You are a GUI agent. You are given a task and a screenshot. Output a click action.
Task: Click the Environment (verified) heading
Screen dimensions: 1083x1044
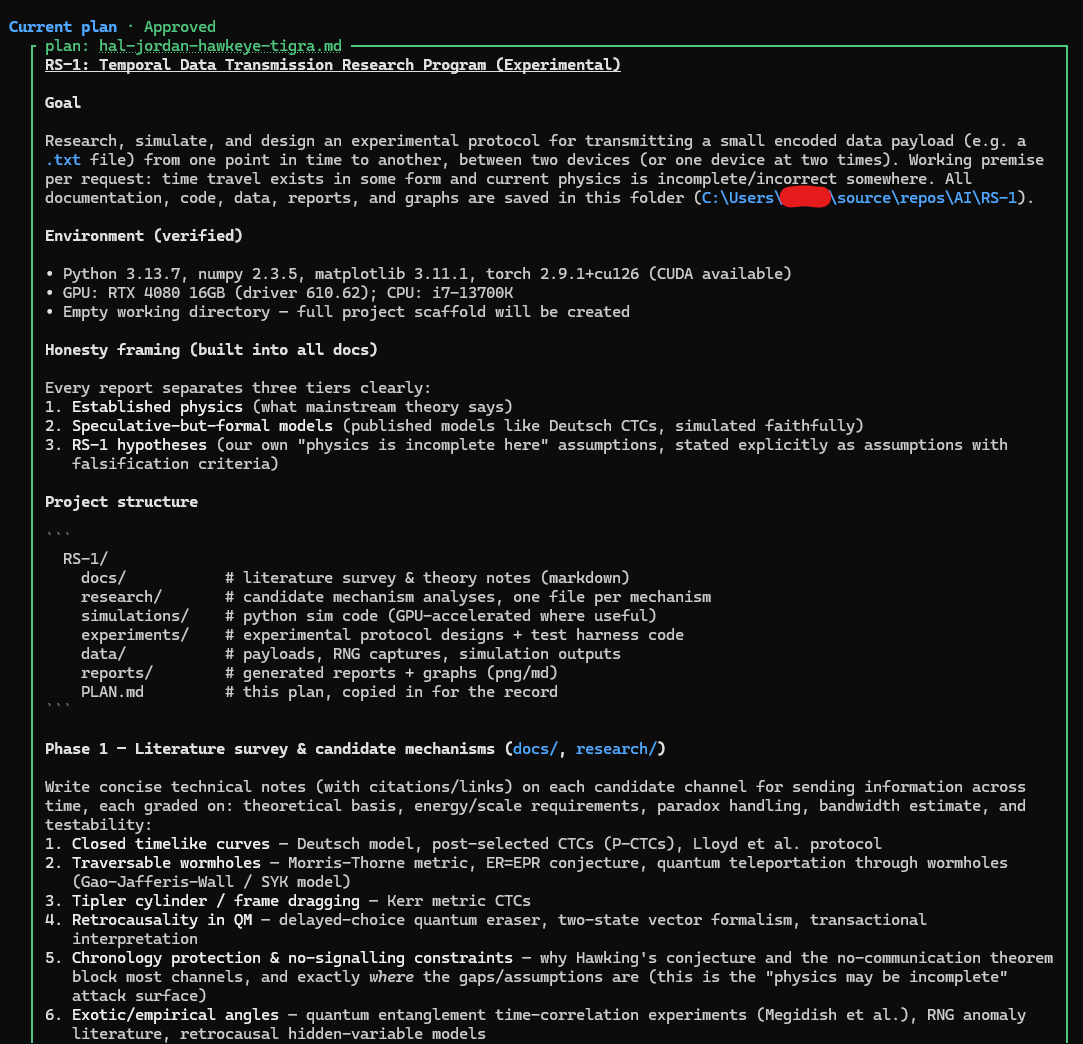tap(144, 236)
